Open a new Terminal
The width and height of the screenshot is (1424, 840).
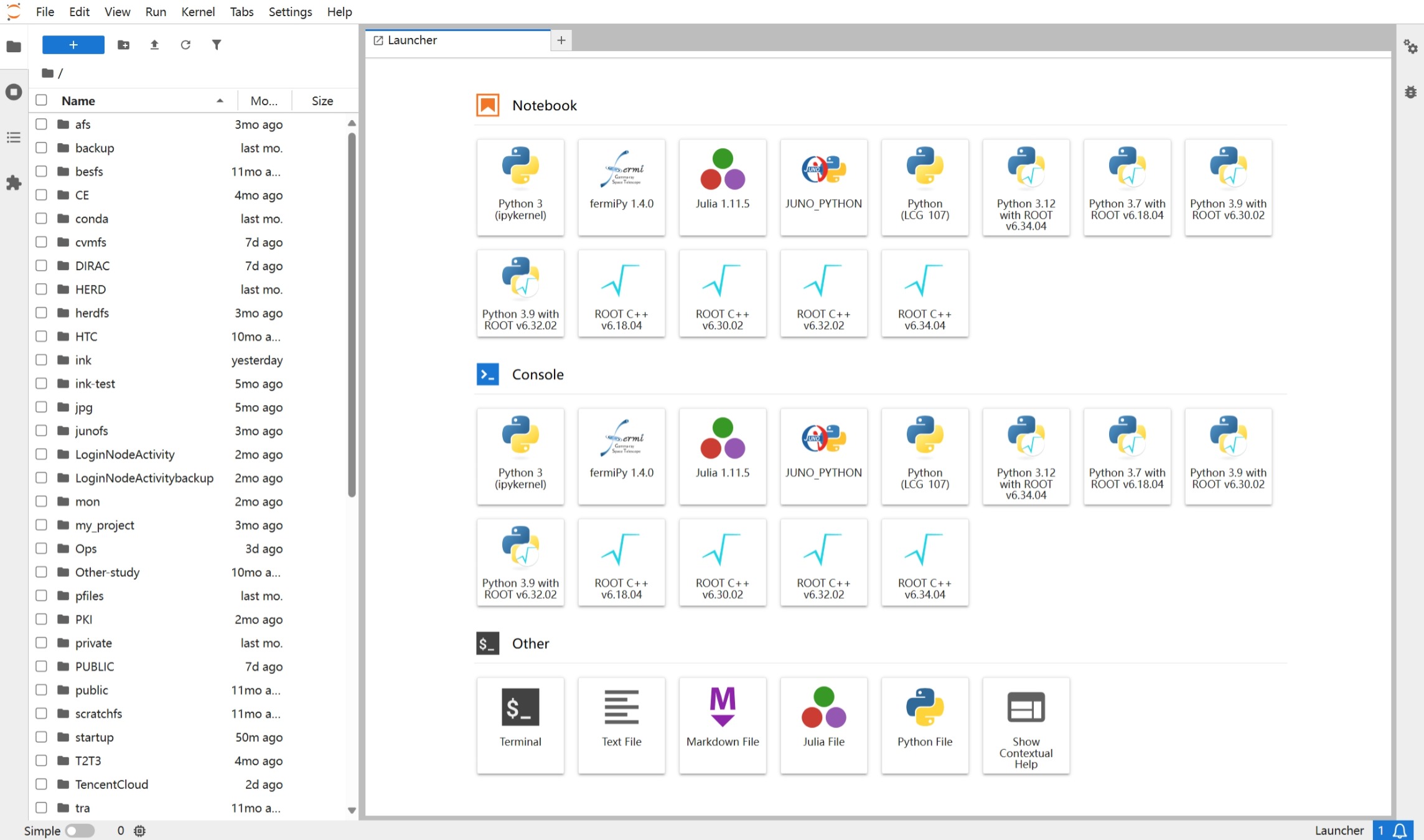pyautogui.click(x=520, y=726)
